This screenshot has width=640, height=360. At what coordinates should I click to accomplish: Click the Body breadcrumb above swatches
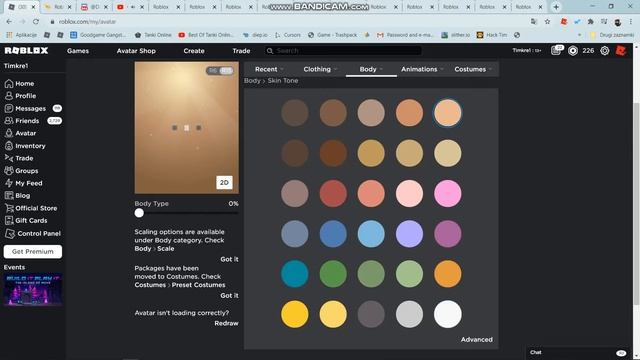[252, 81]
